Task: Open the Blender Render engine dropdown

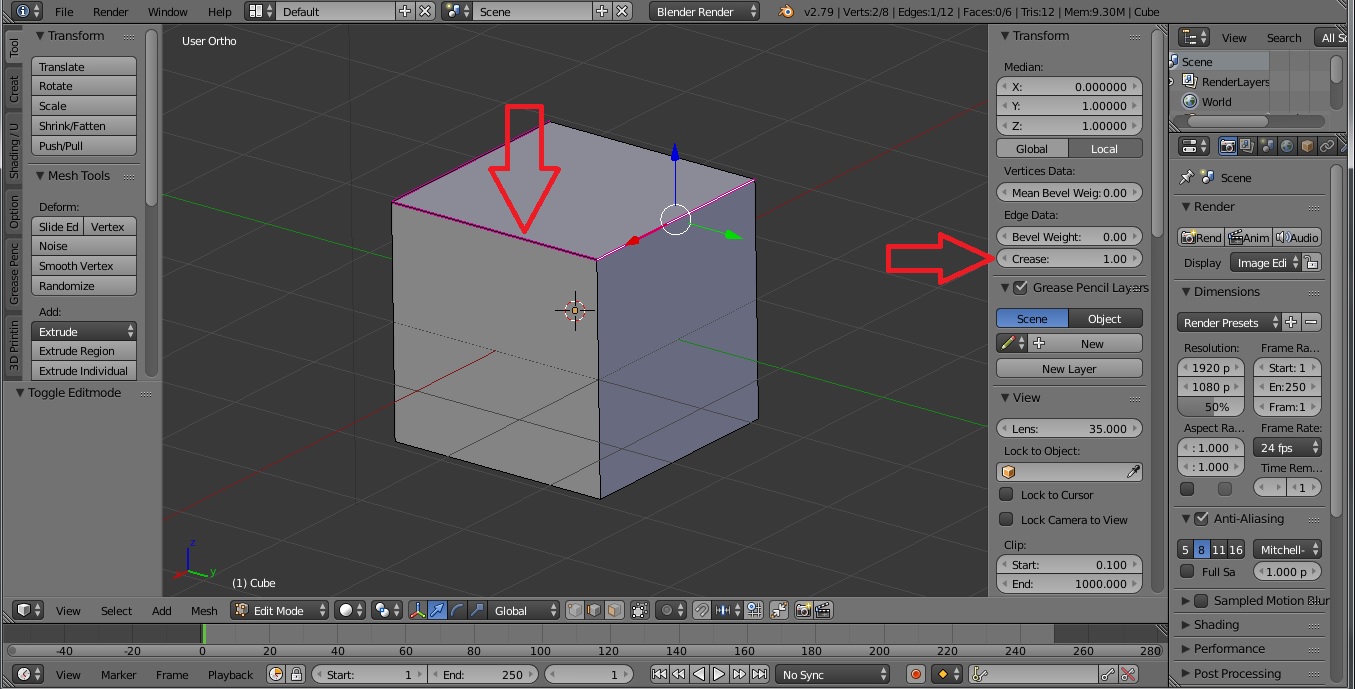Action: coord(704,12)
